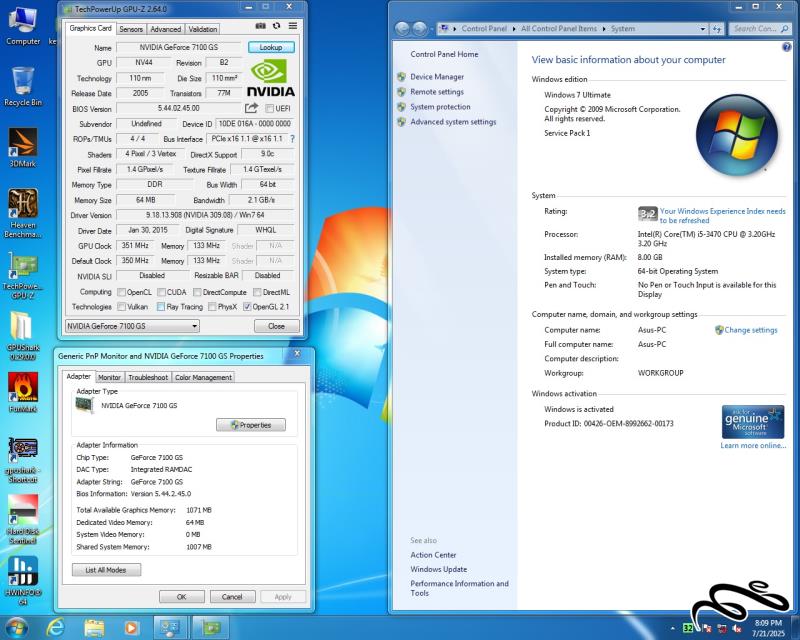Click the GPU-Z Name field value

179,47
